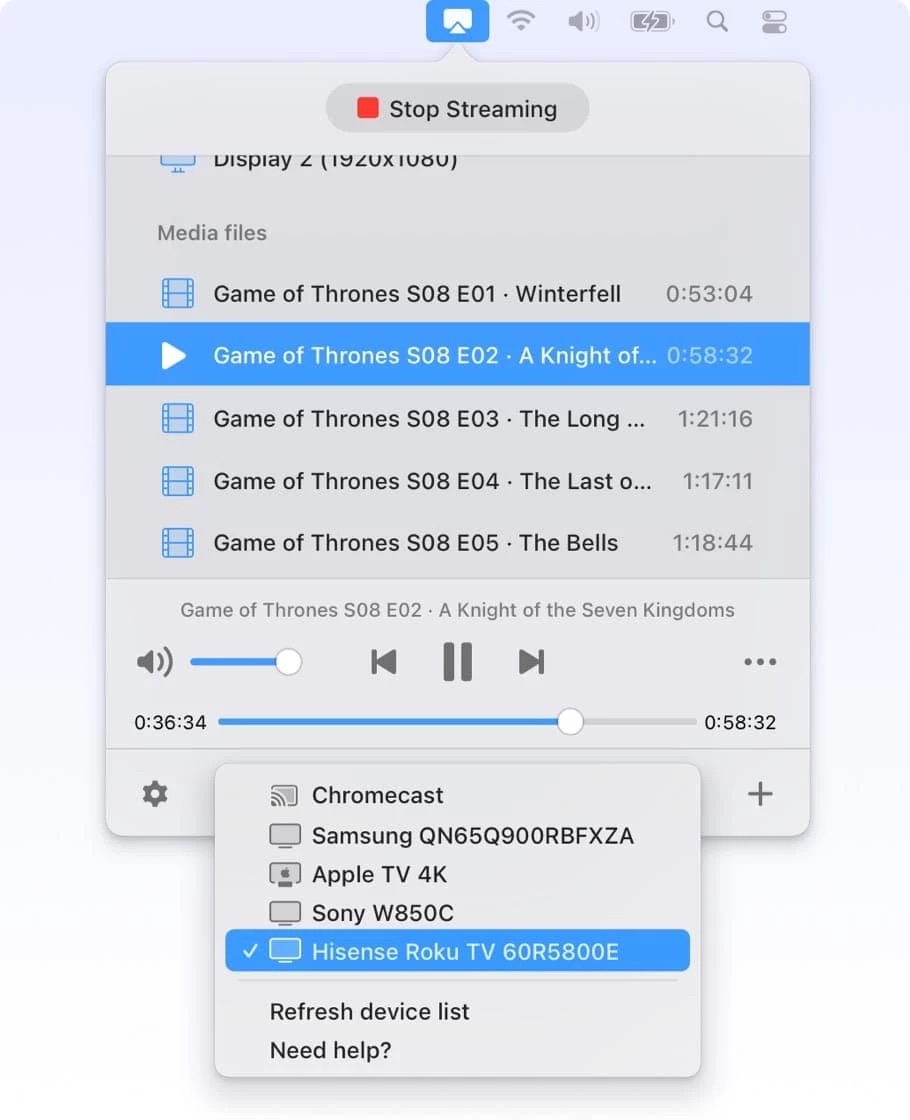Click Stop Streaming button

457,109
